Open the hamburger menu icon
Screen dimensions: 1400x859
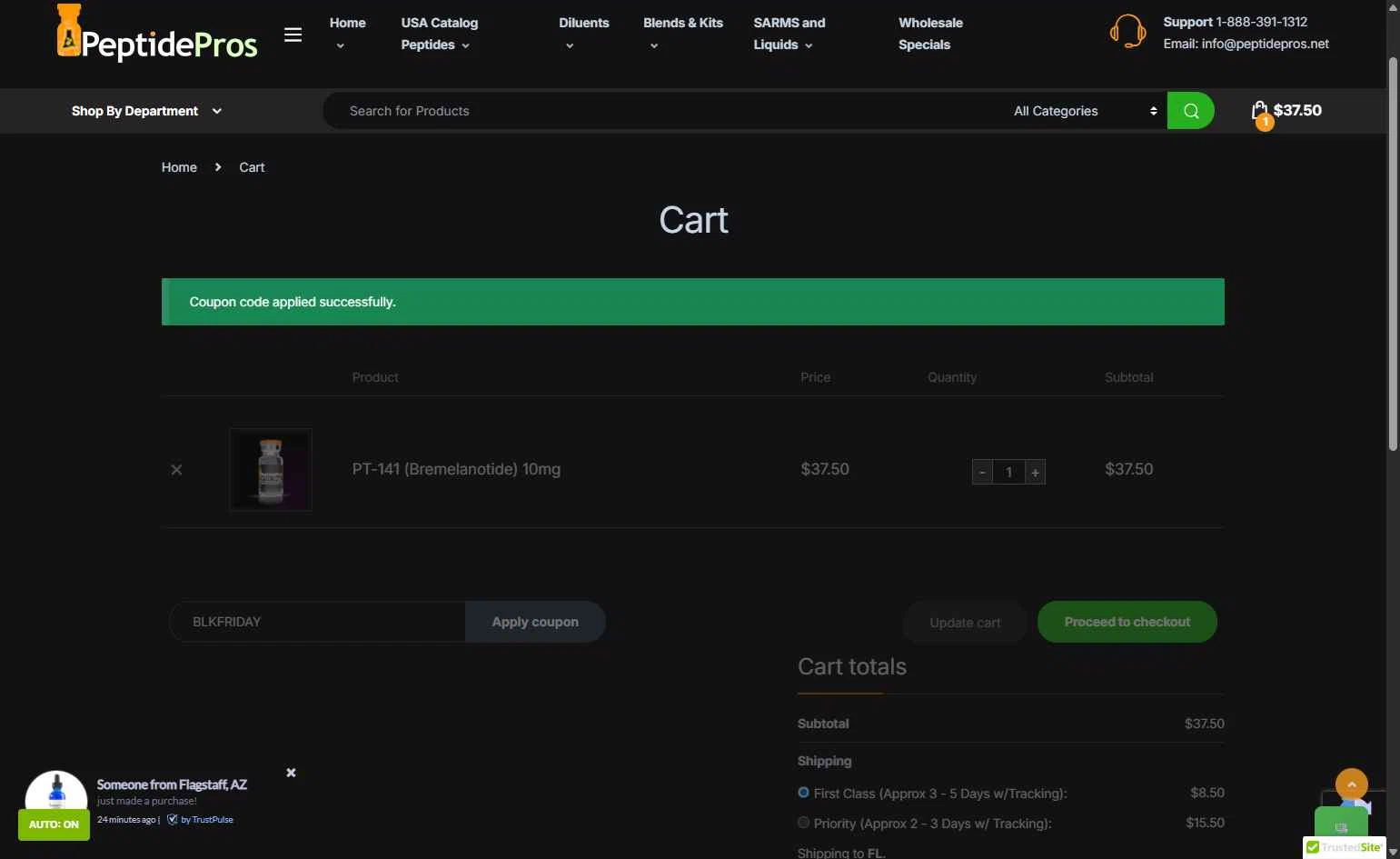293,35
